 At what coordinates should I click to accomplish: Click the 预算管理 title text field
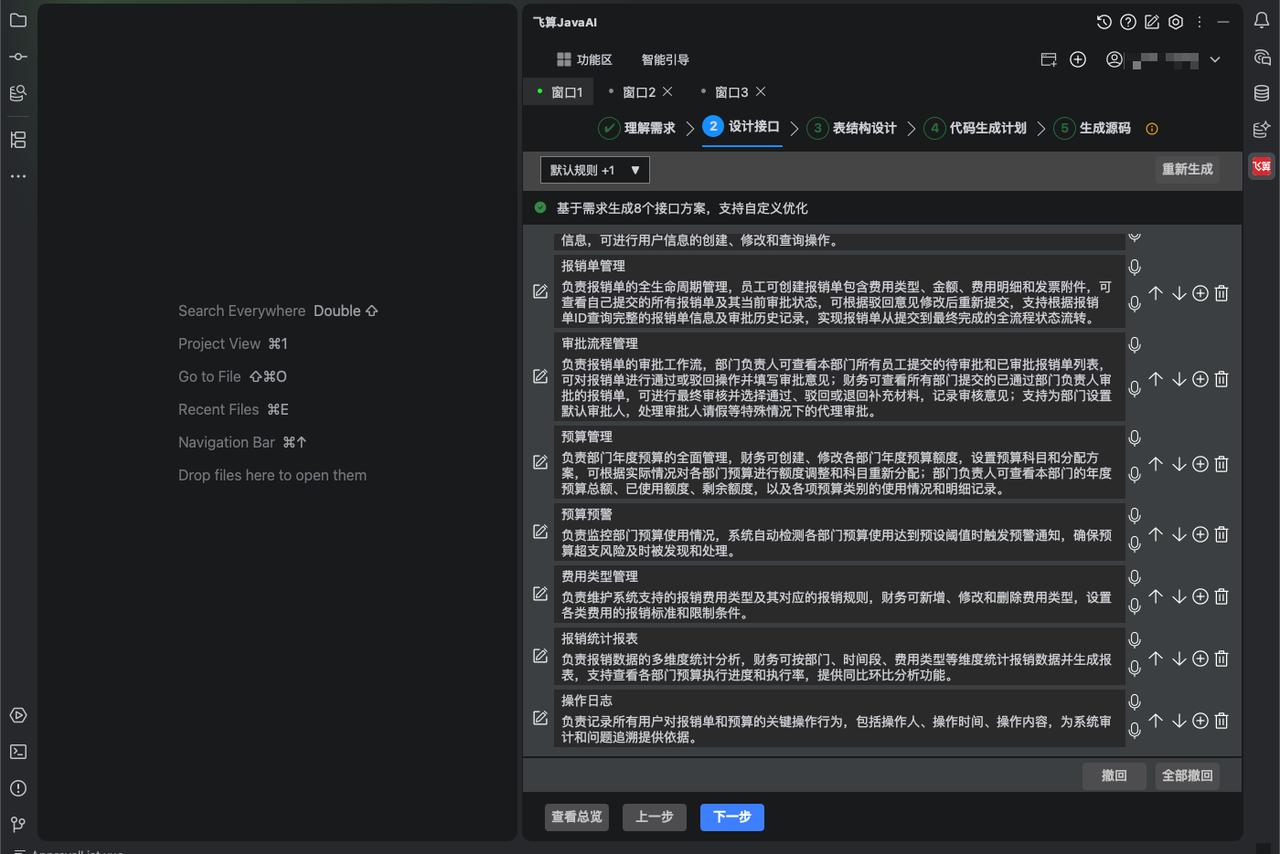(839, 437)
